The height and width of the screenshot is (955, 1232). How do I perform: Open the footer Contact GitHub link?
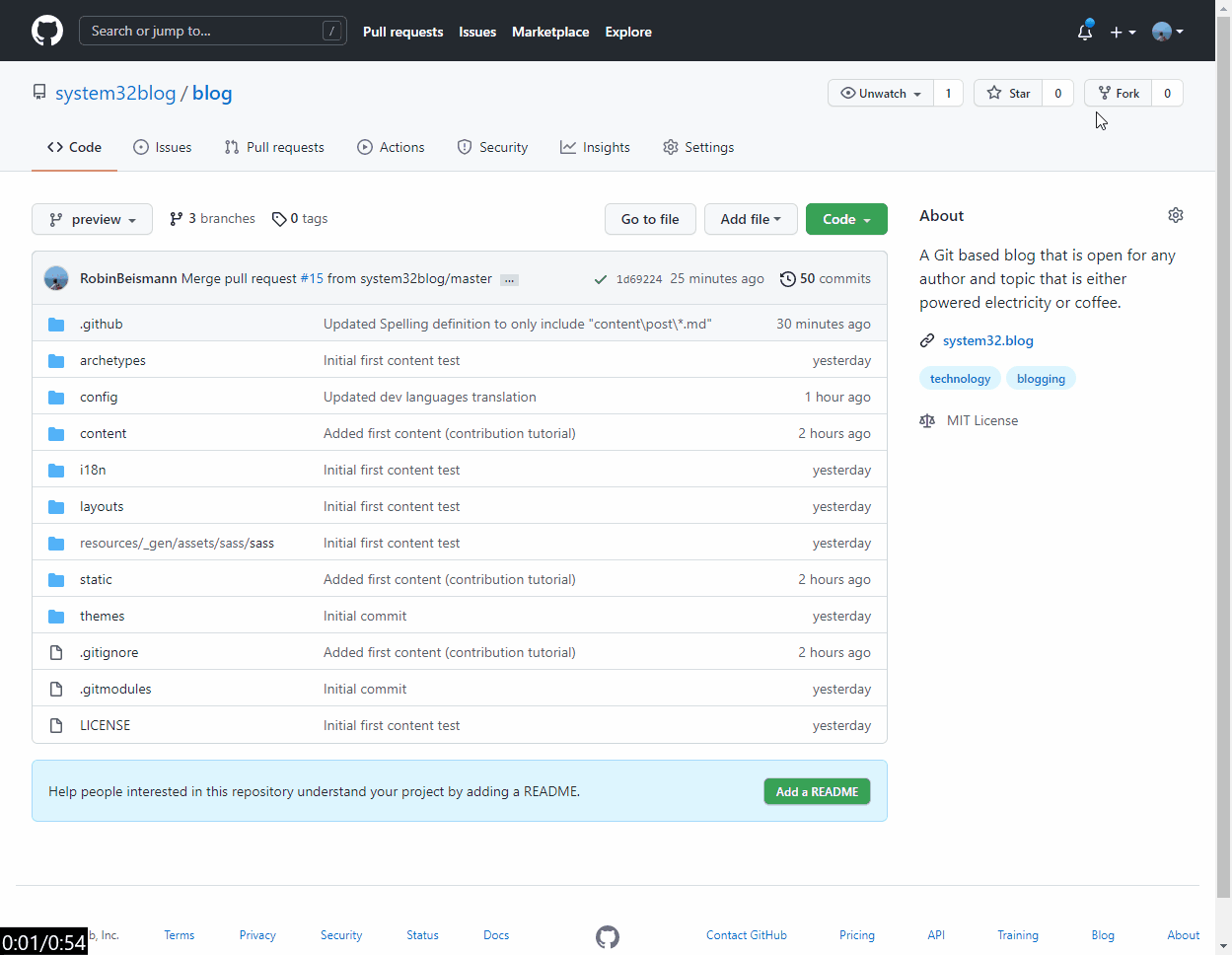(747, 935)
